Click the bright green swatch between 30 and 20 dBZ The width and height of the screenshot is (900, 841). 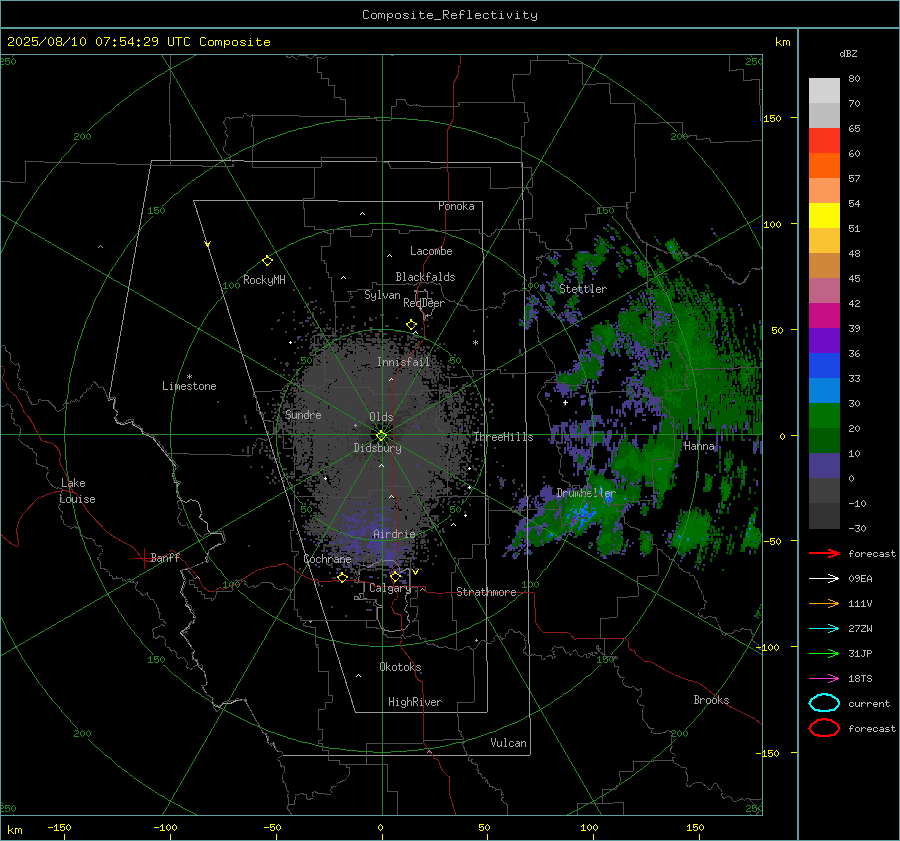pyautogui.click(x=824, y=416)
